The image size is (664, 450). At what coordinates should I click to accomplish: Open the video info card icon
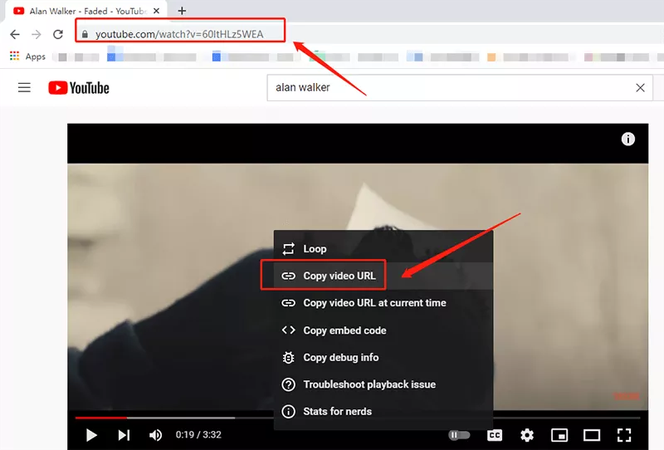(x=628, y=139)
